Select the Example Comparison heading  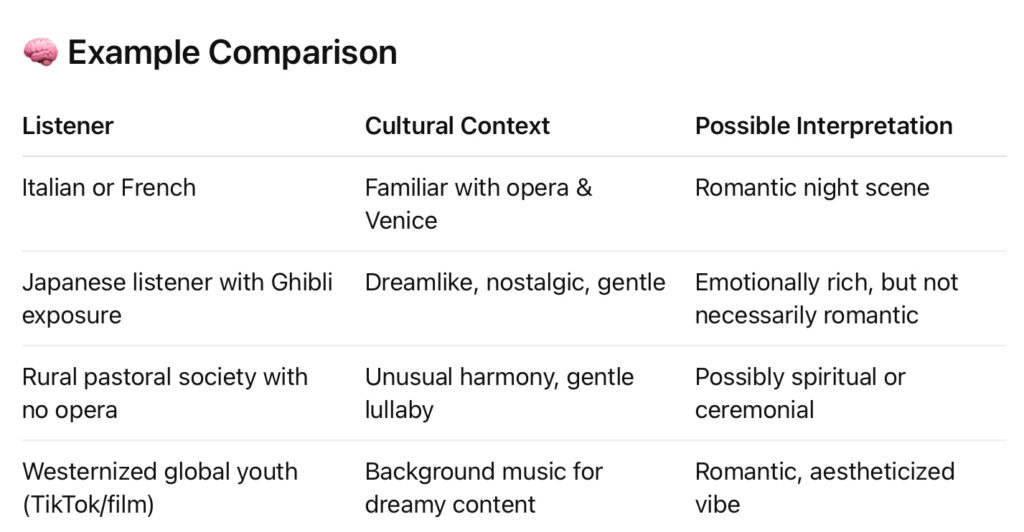232,52
